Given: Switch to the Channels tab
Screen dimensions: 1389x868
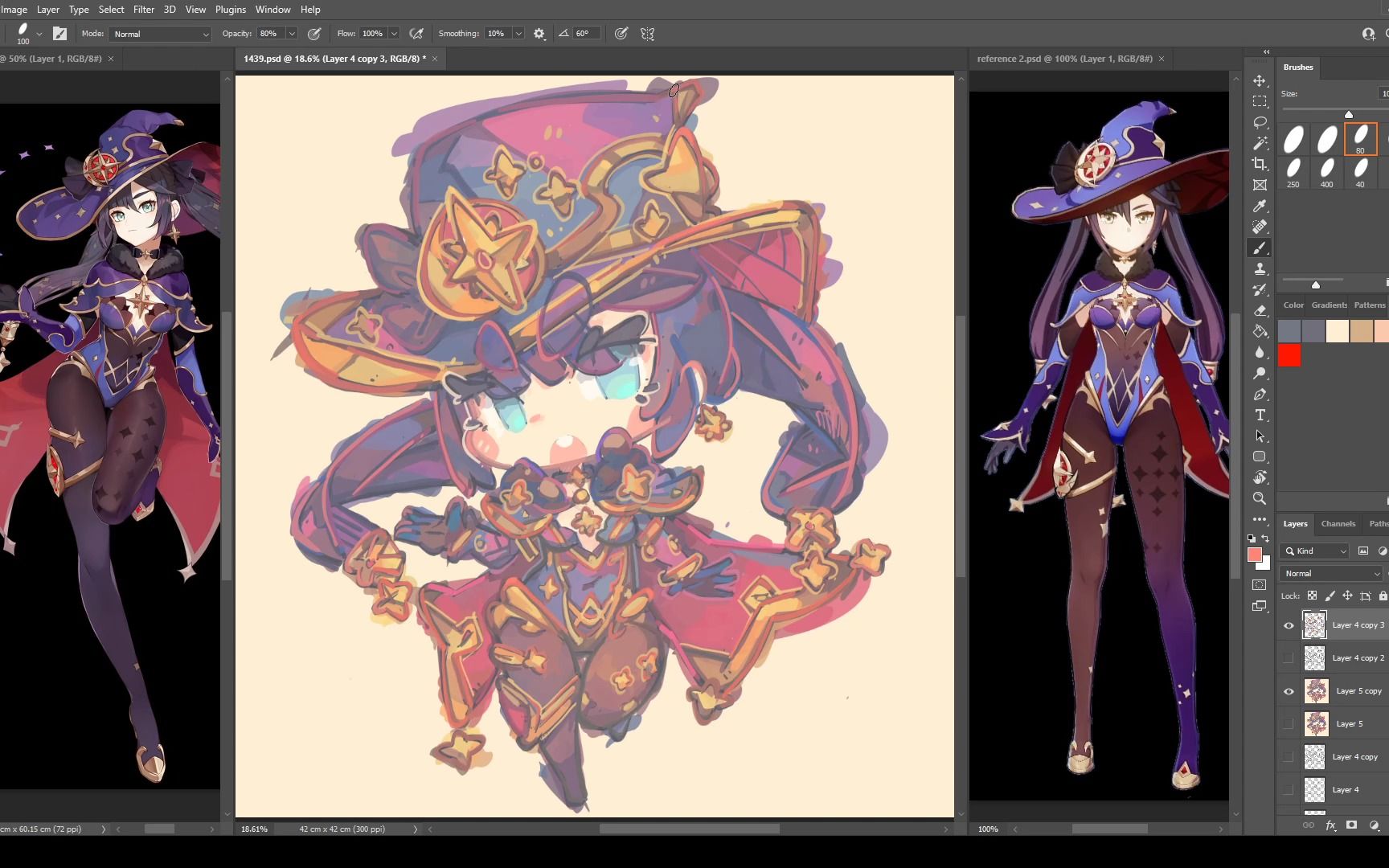Looking at the screenshot, I should click(1338, 524).
